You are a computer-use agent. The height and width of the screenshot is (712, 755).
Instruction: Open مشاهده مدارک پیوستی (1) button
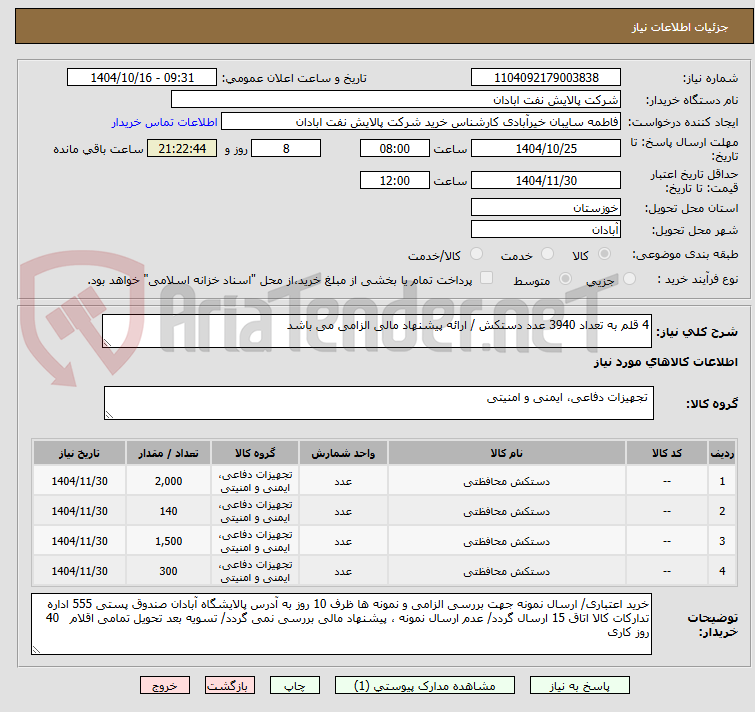[425, 686]
